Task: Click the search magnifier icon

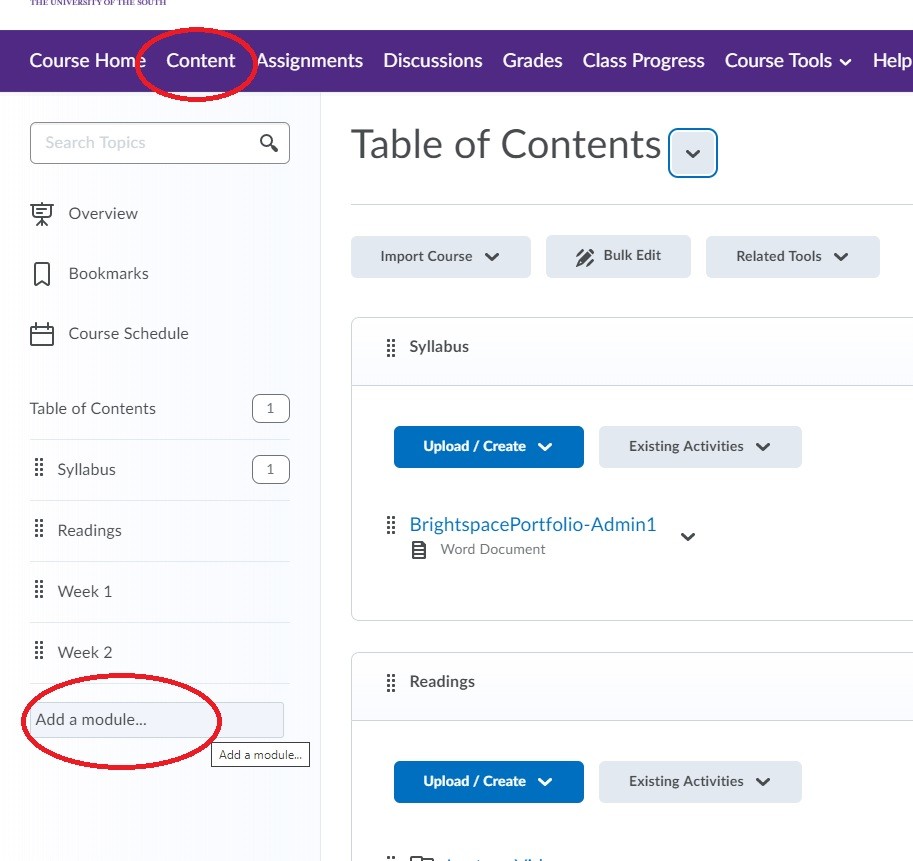Action: (x=268, y=143)
